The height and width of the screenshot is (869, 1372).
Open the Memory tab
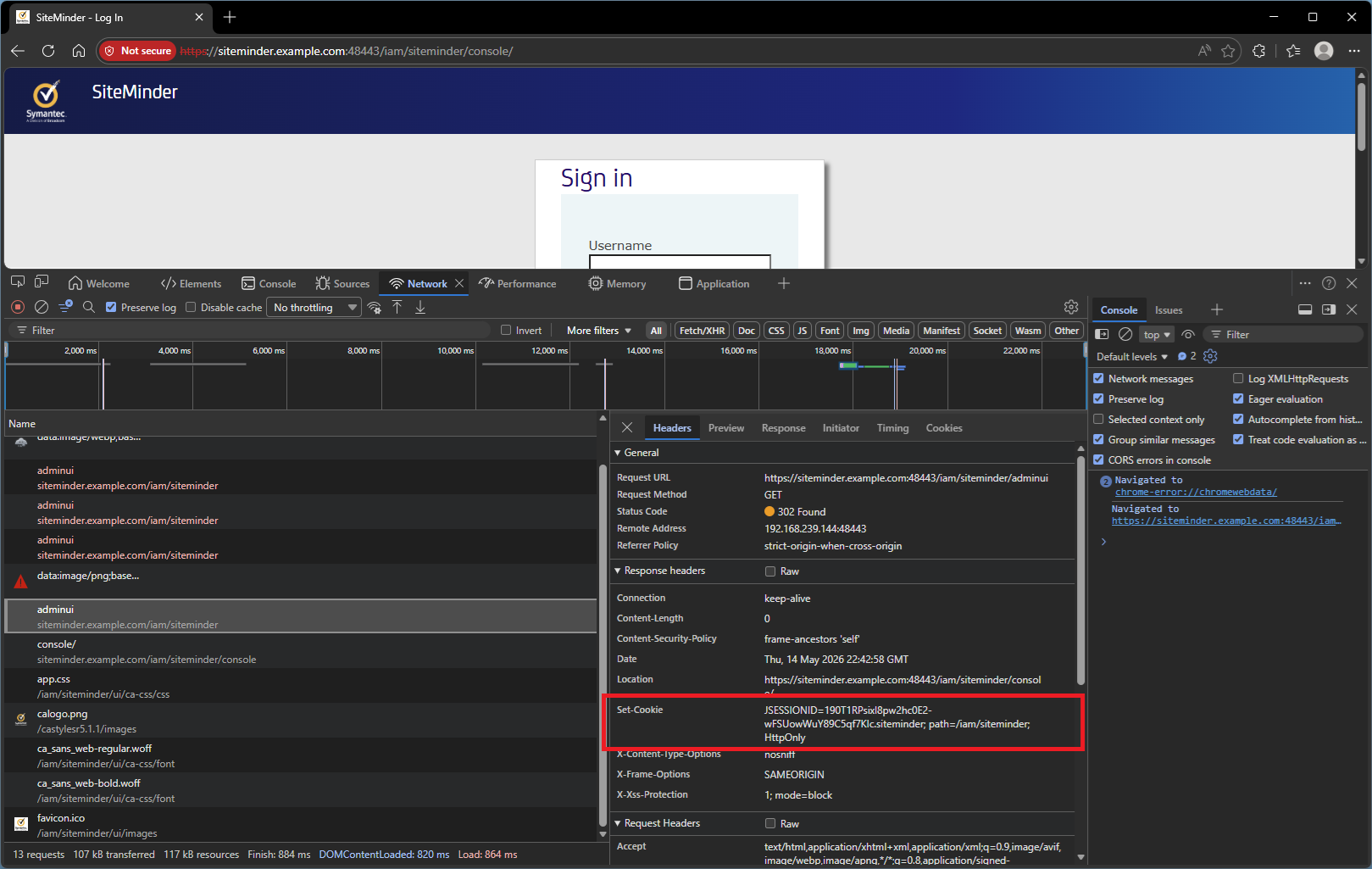pyautogui.click(x=618, y=284)
